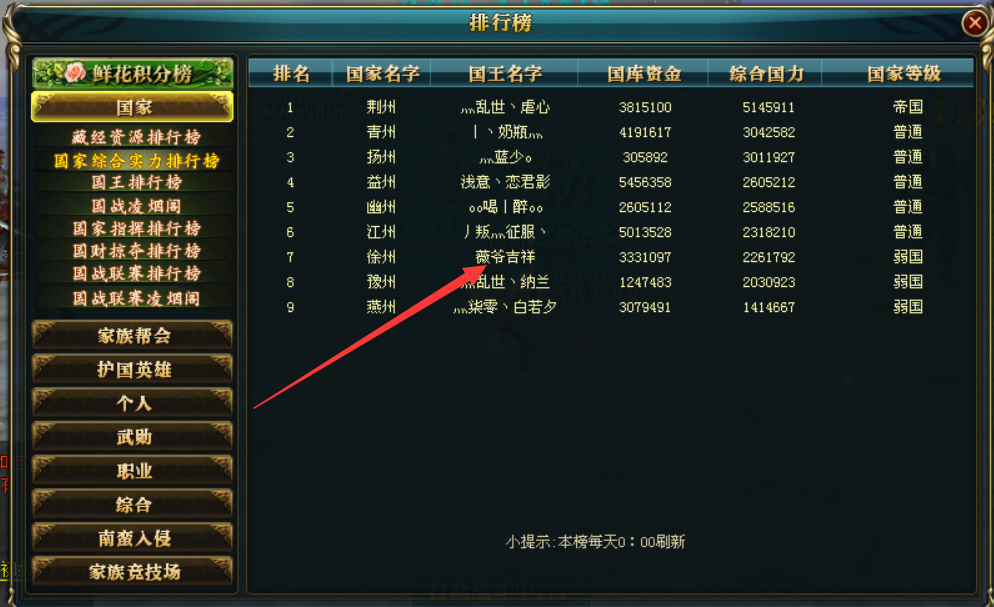Open the 综合 ranking category
994x607 pixels.
pyautogui.click(x=133, y=504)
